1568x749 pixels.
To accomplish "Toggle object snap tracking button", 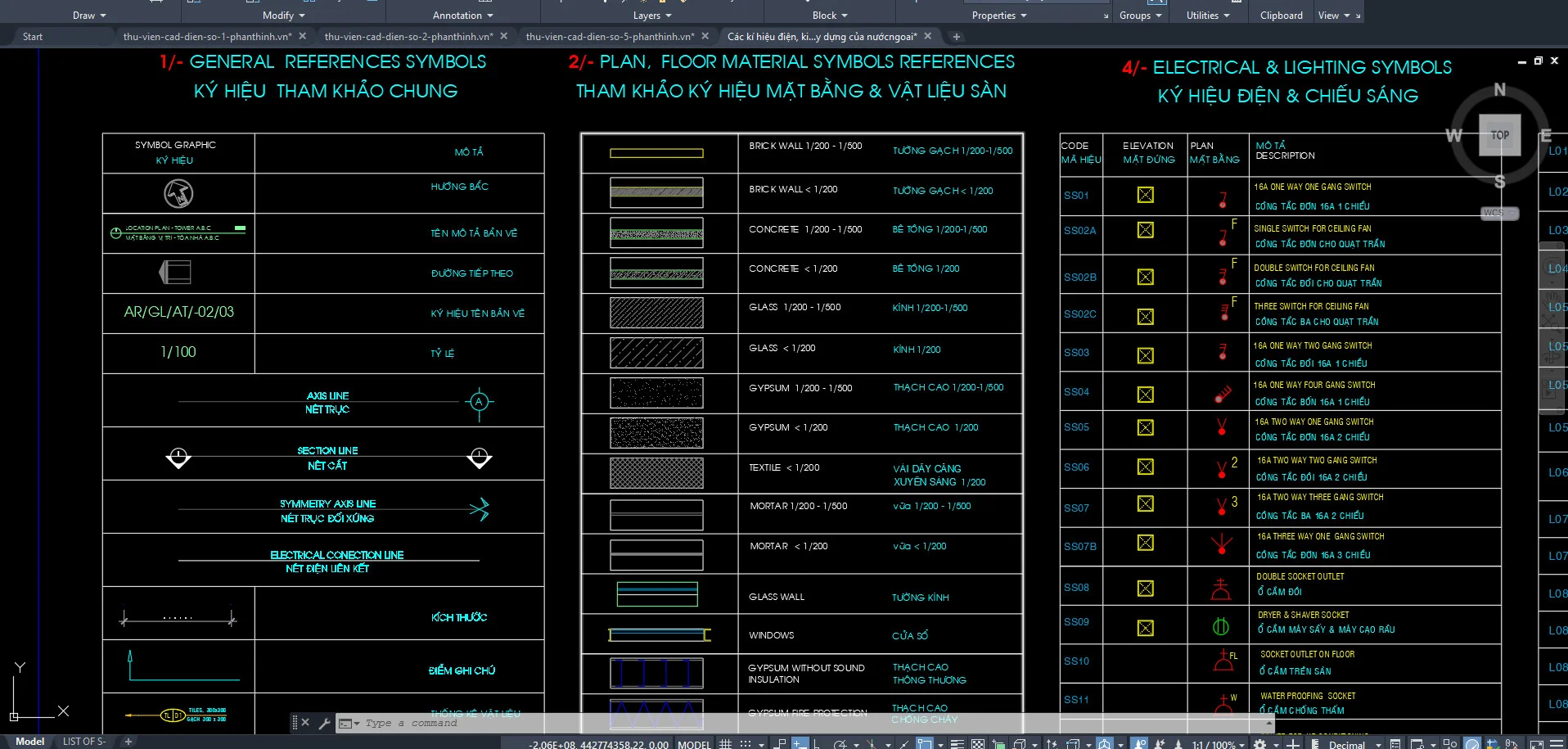I will pos(904,743).
